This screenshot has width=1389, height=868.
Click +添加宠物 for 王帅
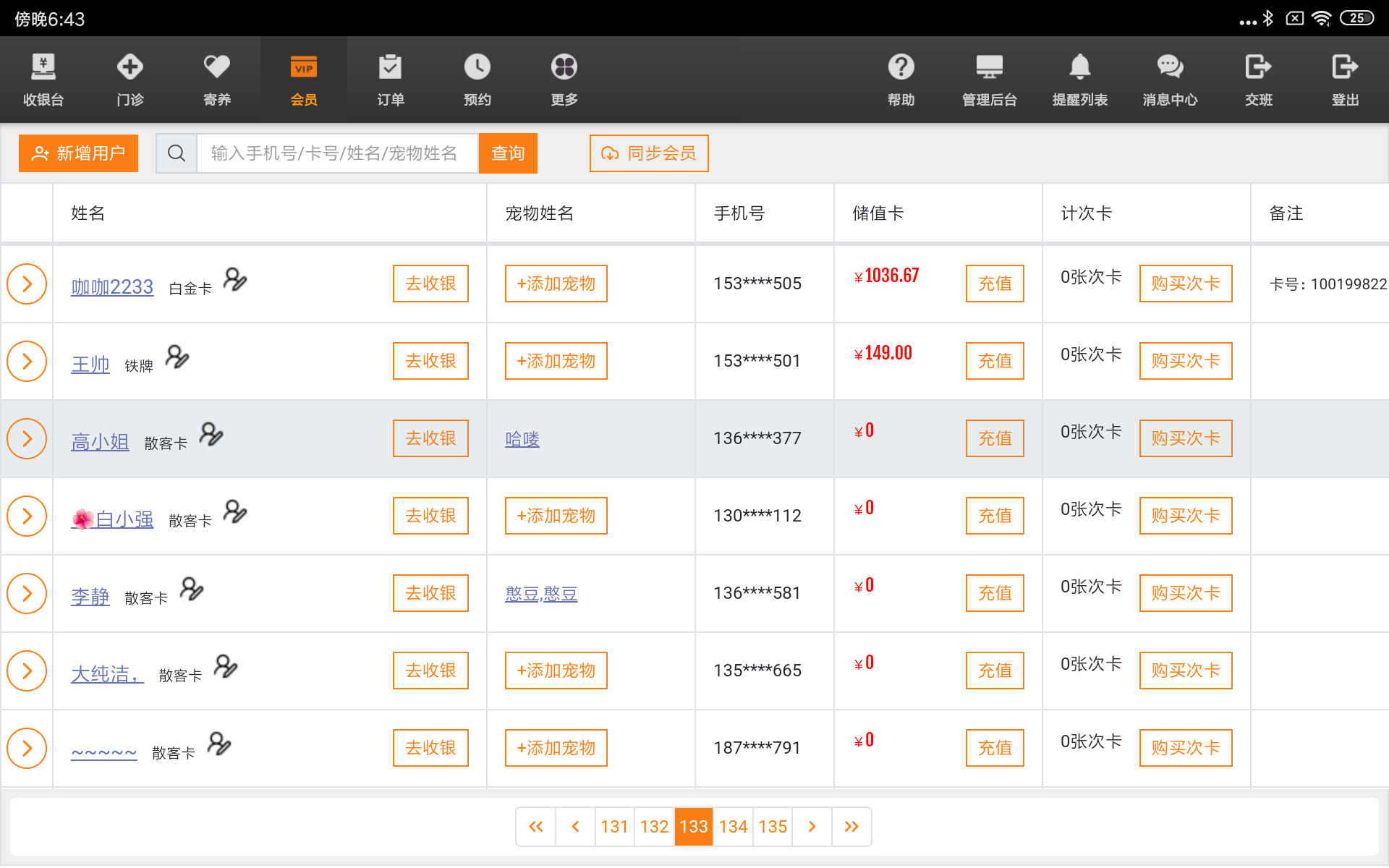click(556, 361)
